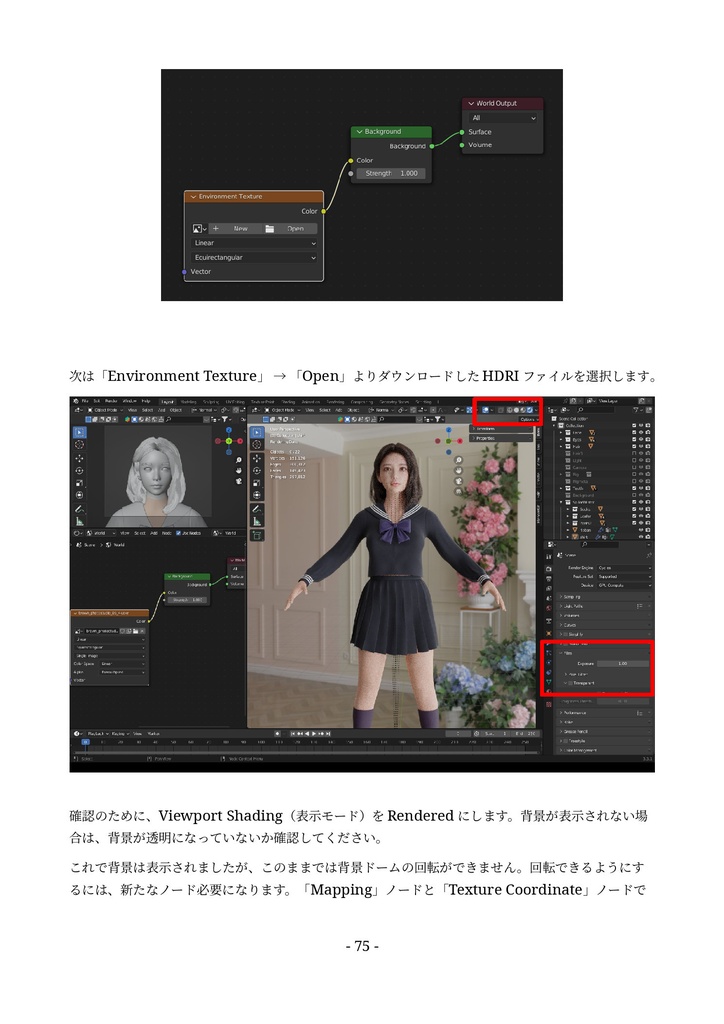This screenshot has width=724, height=1024.
Task: Click the blue current-frame marker in the timeline
Action: click(85, 743)
